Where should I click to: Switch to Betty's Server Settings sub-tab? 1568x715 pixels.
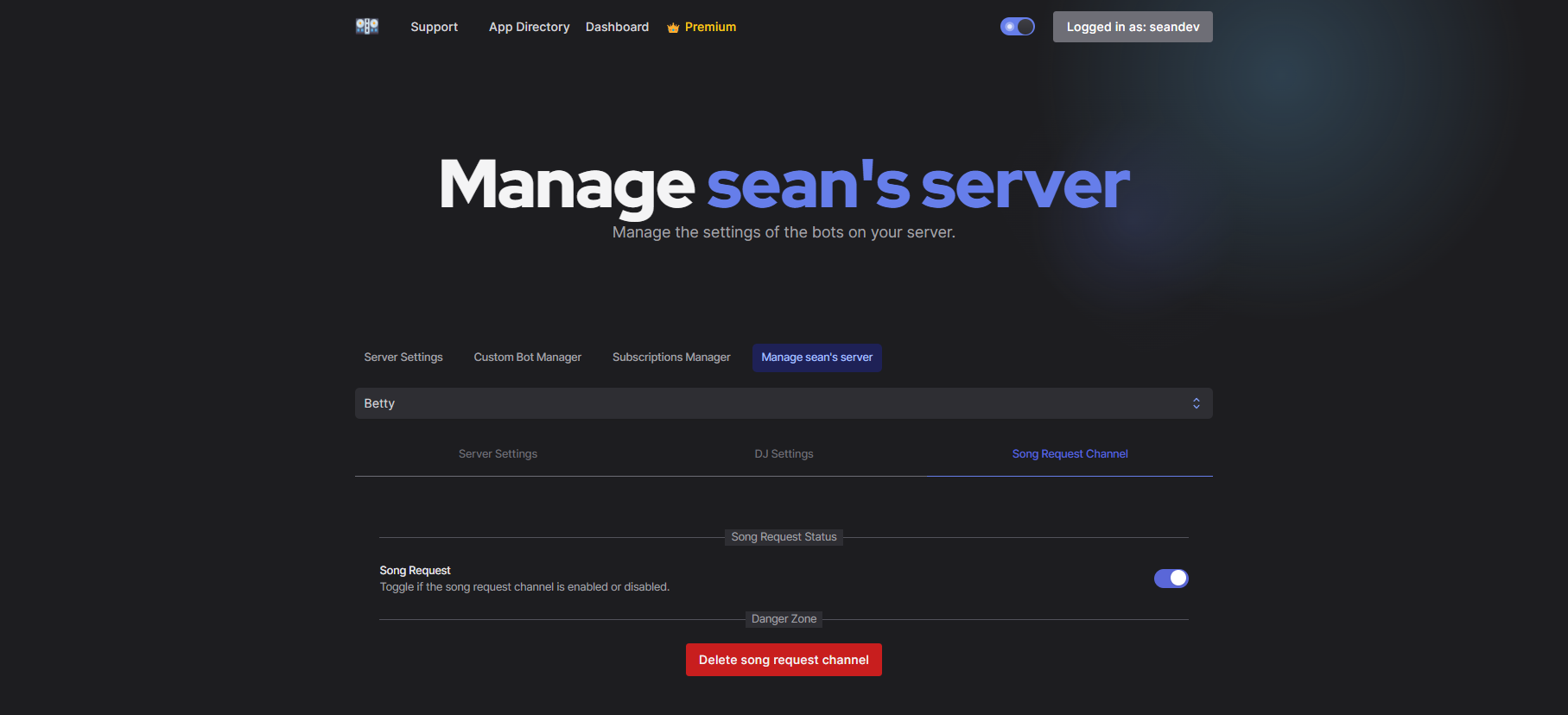(x=498, y=454)
